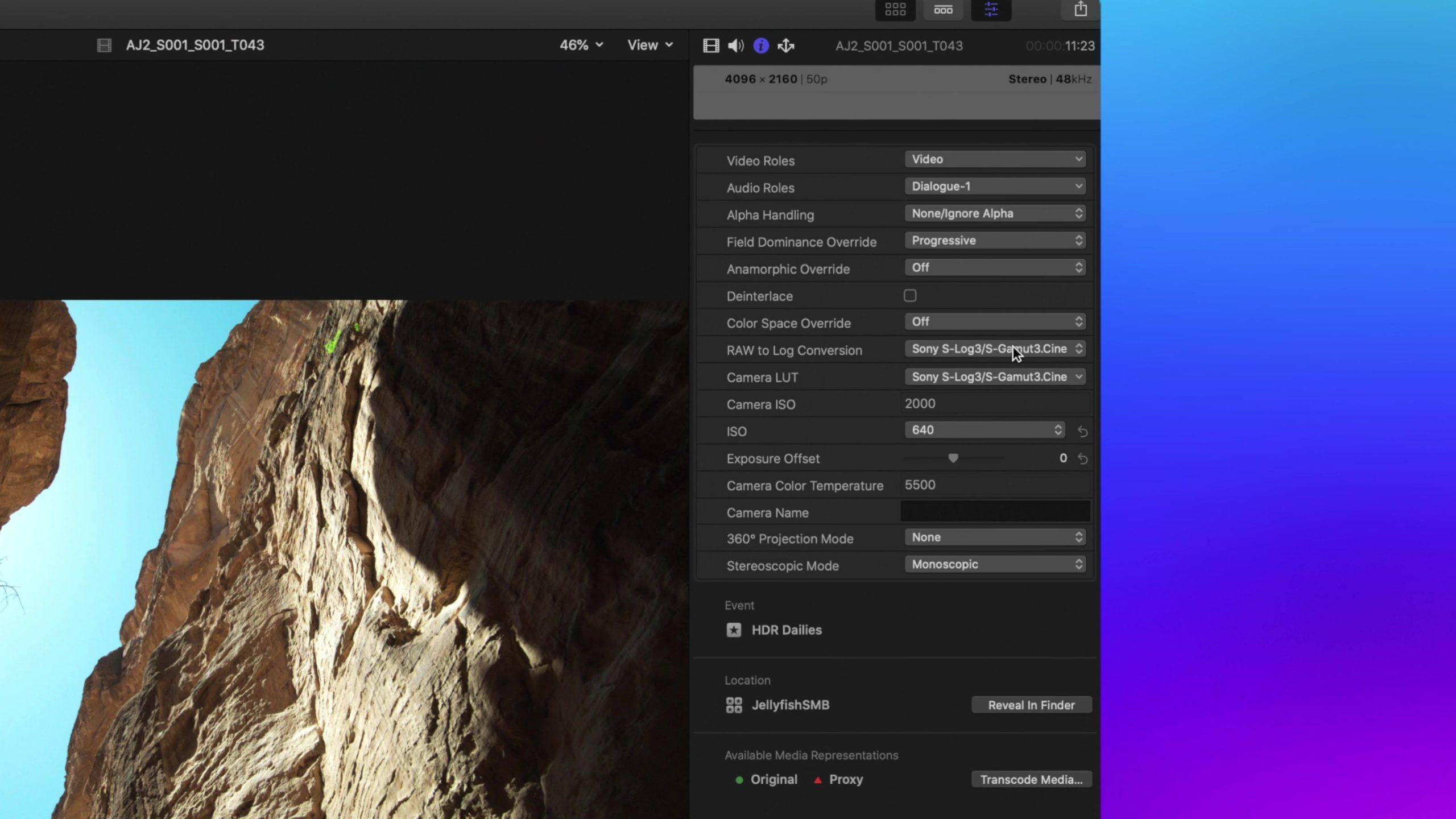
Task: Toggle the Speaker/audio icon
Action: tap(735, 45)
